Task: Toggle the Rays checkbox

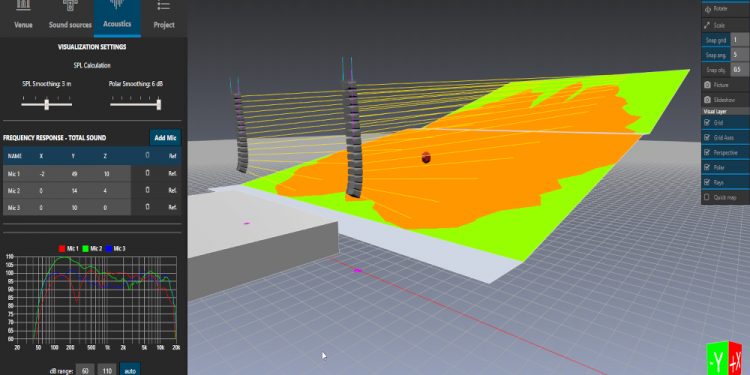Action: [x=707, y=182]
